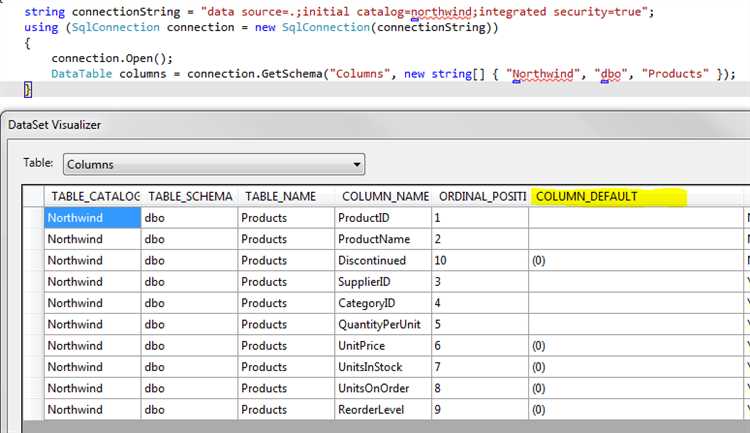
Task: Select the highlighted Northwind cell in ProductID row
Action: 93,218
